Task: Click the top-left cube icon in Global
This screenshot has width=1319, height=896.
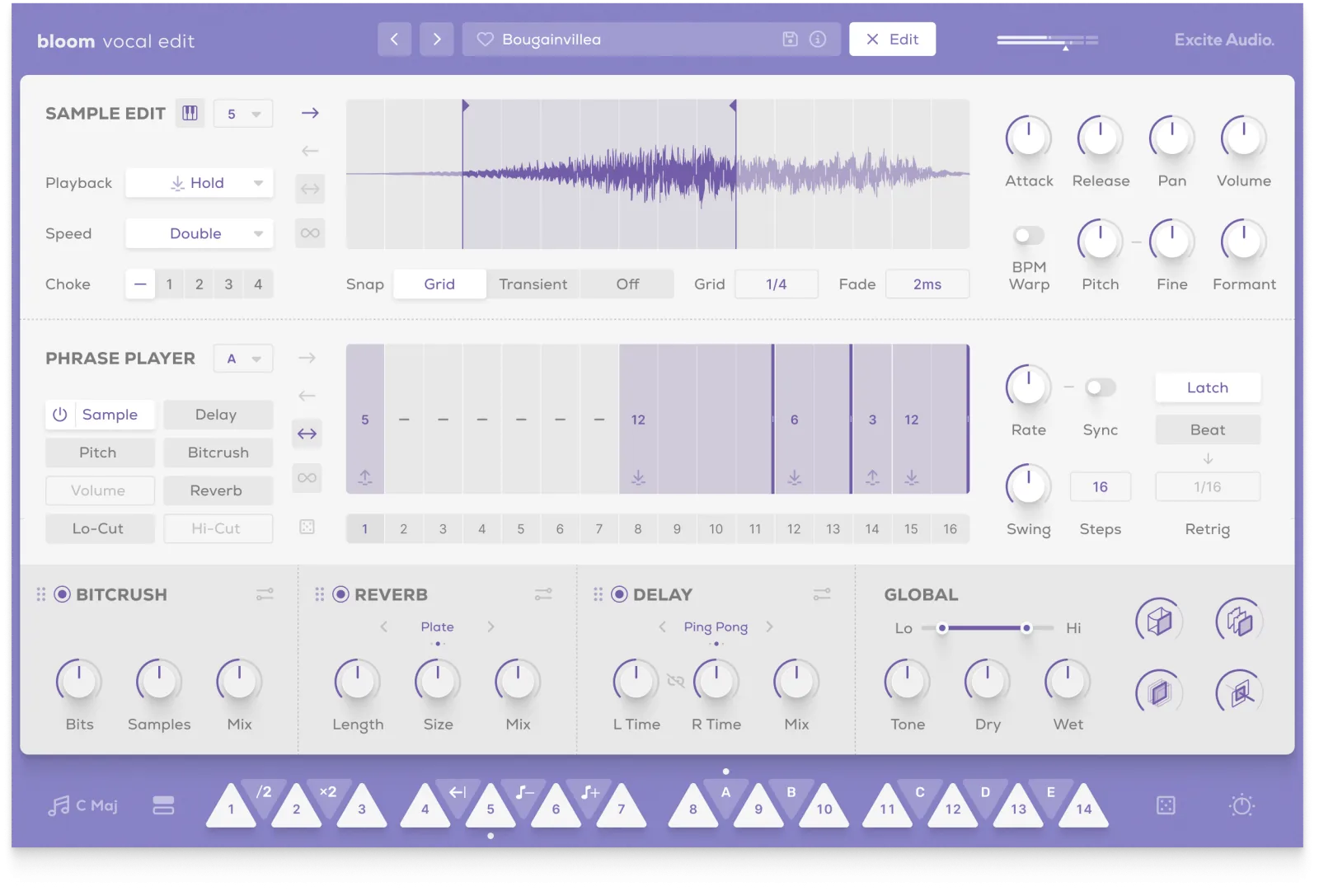Action: pyautogui.click(x=1159, y=621)
